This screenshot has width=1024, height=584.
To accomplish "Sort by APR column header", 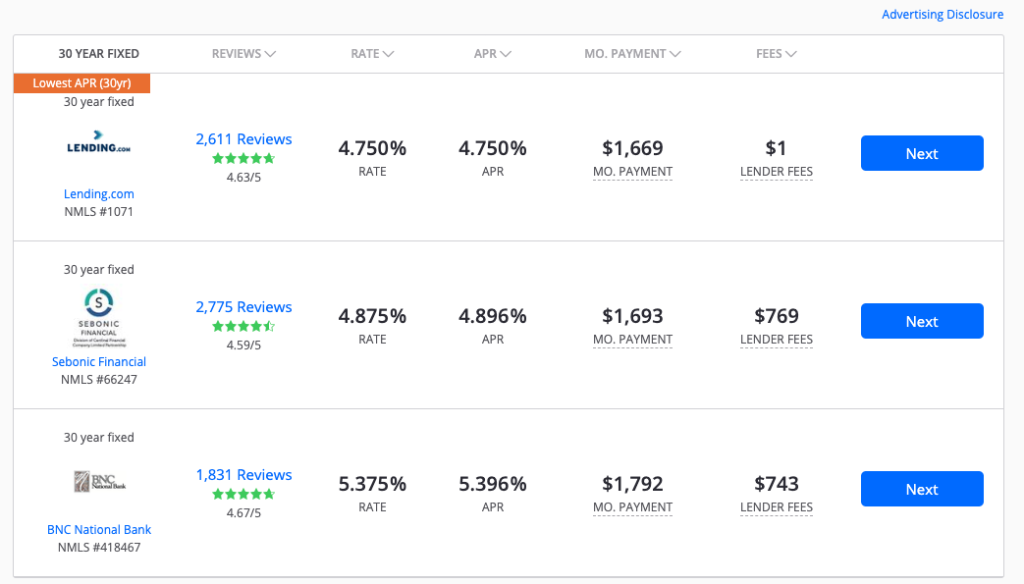I will 492,54.
